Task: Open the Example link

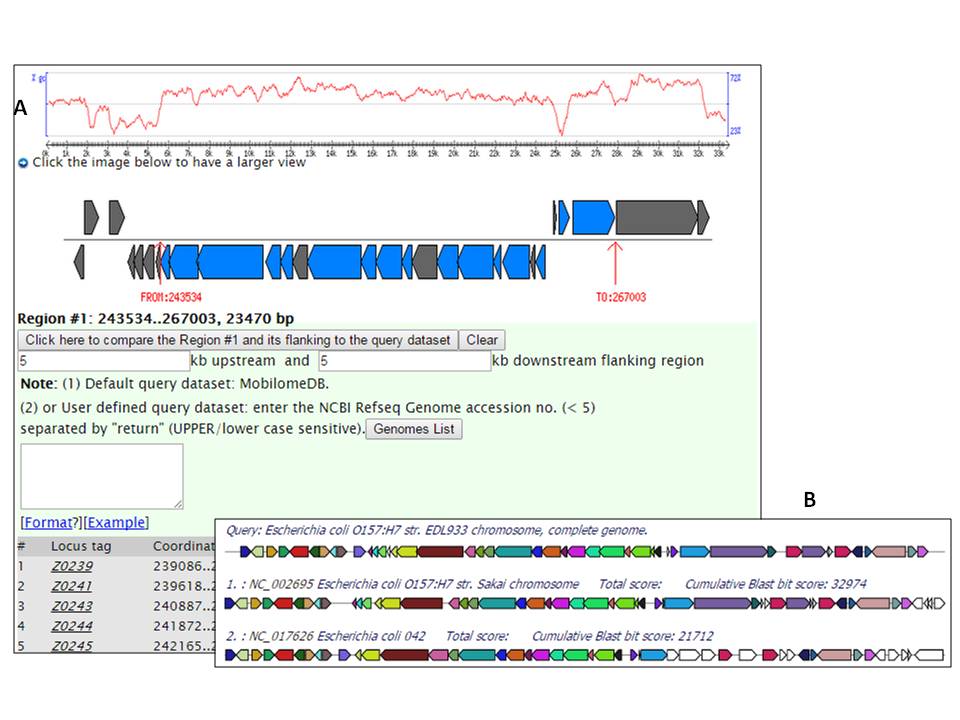Action: [117, 522]
